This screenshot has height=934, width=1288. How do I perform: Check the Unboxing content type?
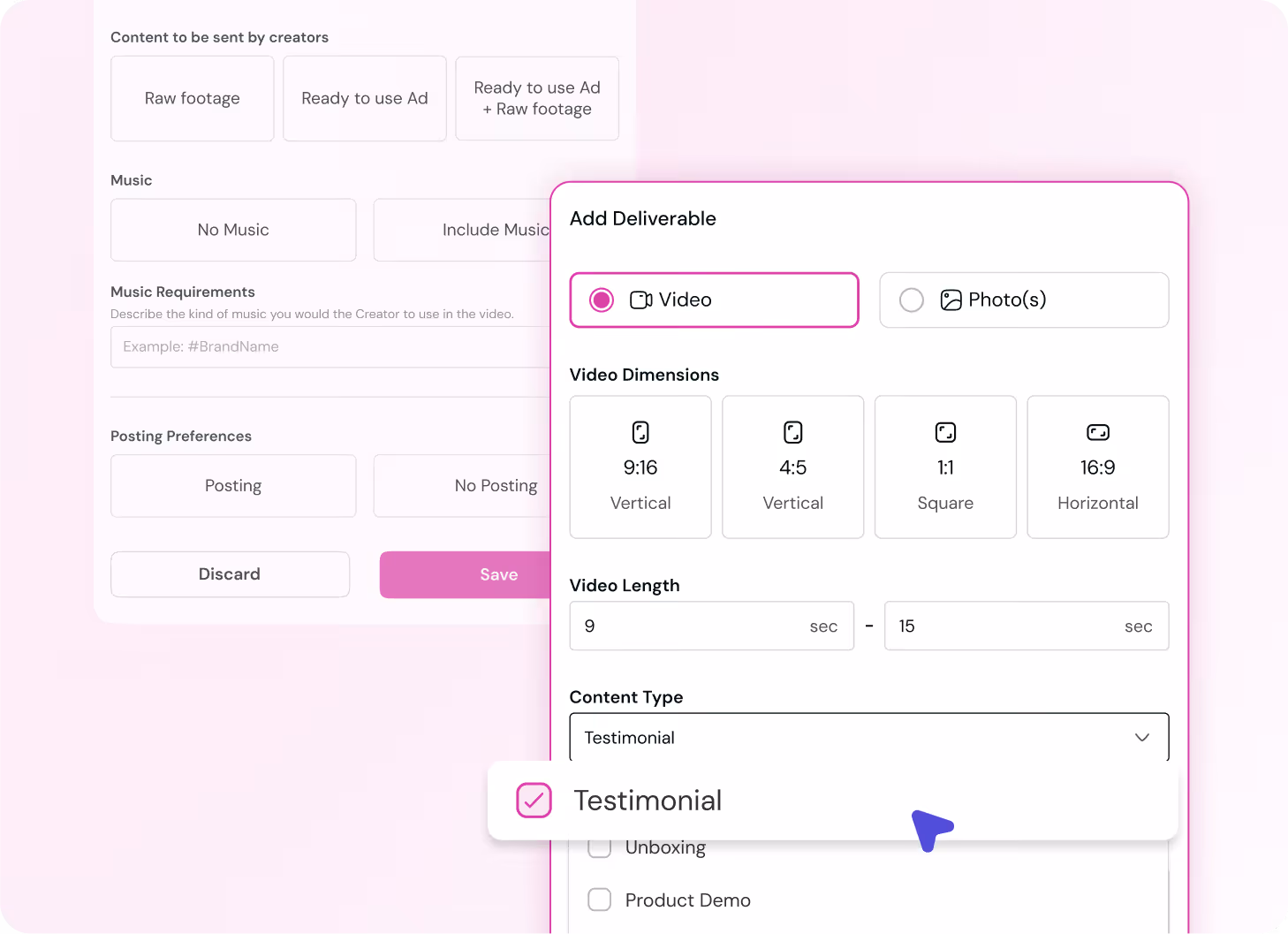click(599, 847)
